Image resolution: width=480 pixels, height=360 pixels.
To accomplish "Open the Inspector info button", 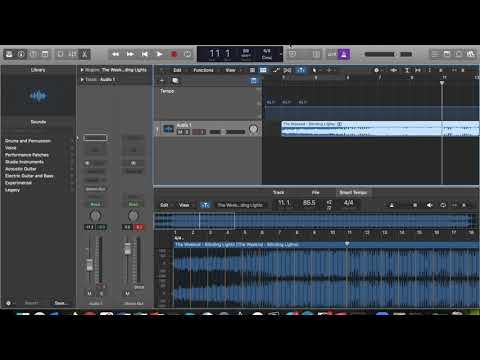I will click(x=21, y=54).
